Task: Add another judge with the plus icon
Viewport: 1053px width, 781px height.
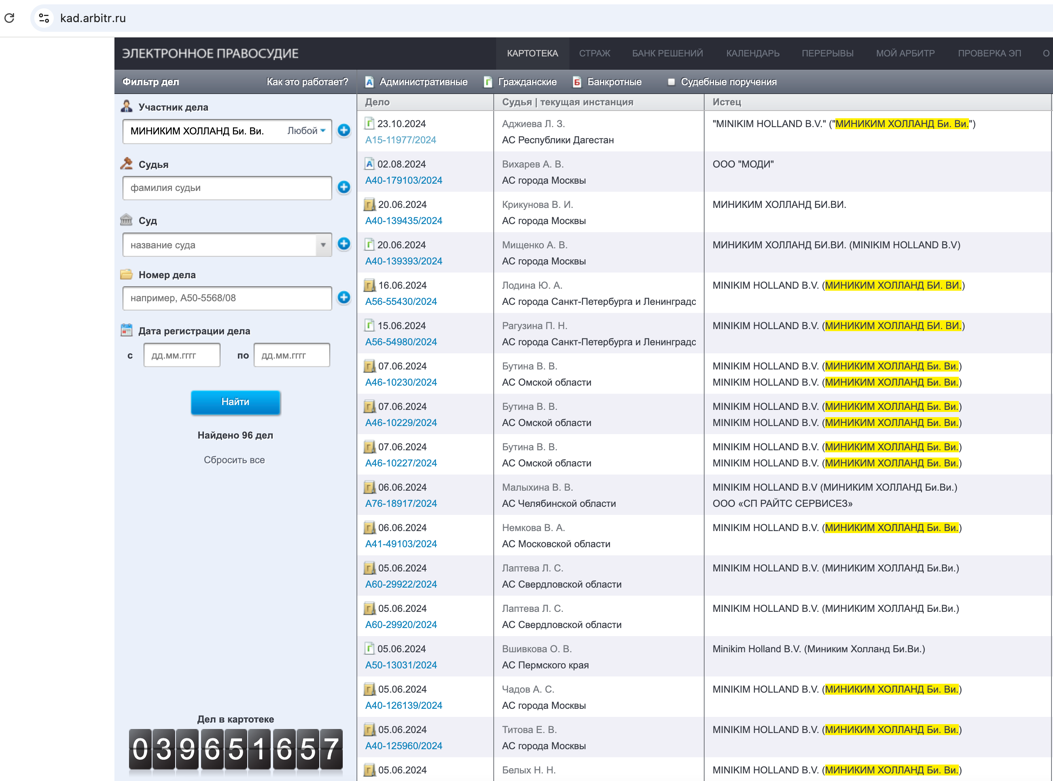Action: (x=344, y=187)
